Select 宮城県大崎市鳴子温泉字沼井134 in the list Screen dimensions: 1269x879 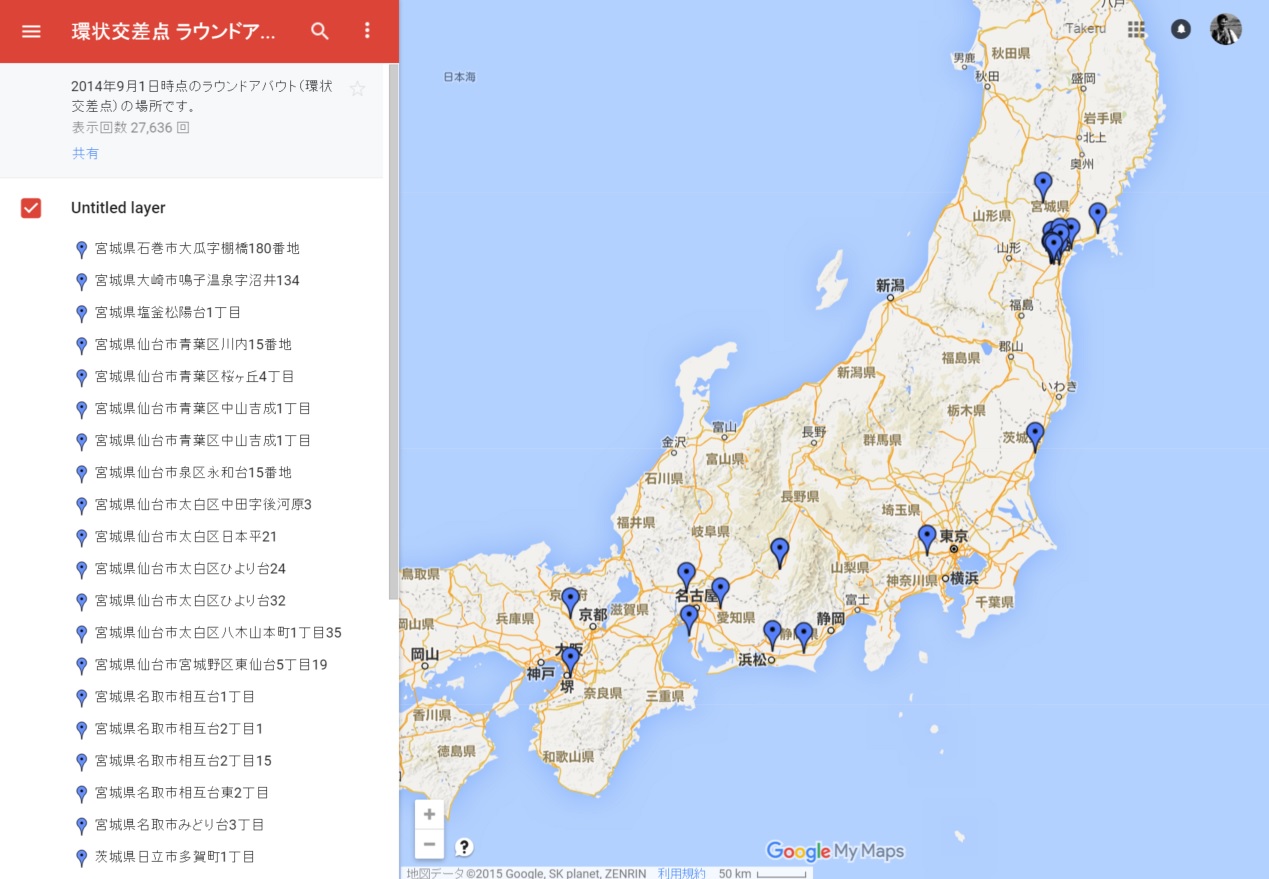[199, 280]
